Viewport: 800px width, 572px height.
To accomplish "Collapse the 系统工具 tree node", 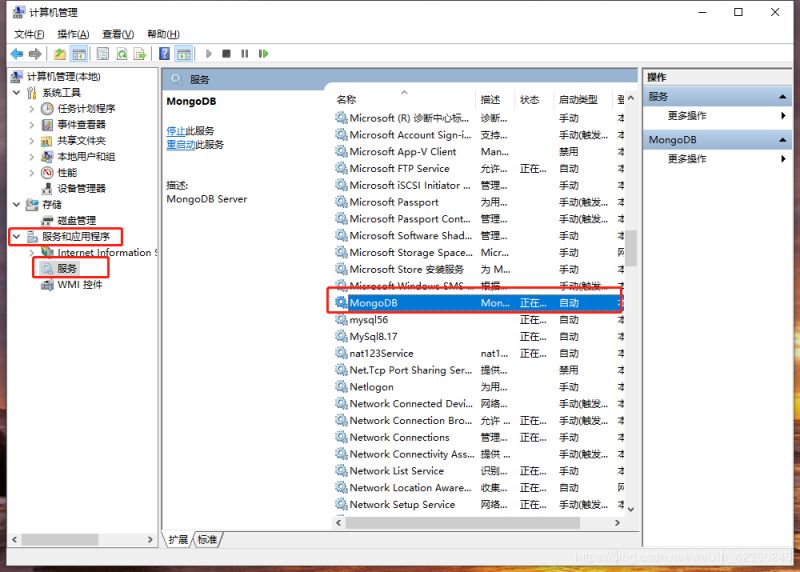I will click(x=16, y=92).
